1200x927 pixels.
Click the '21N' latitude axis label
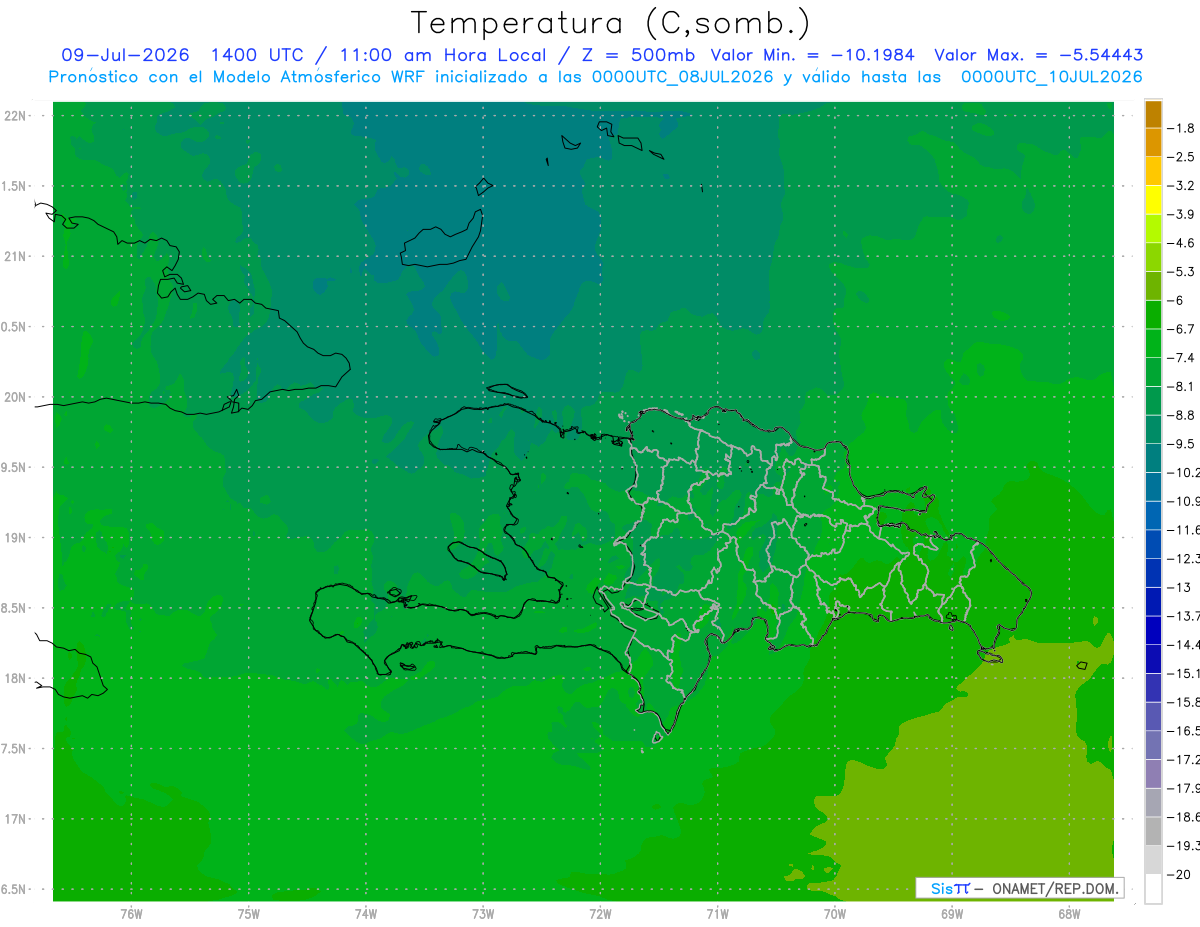click(15, 256)
